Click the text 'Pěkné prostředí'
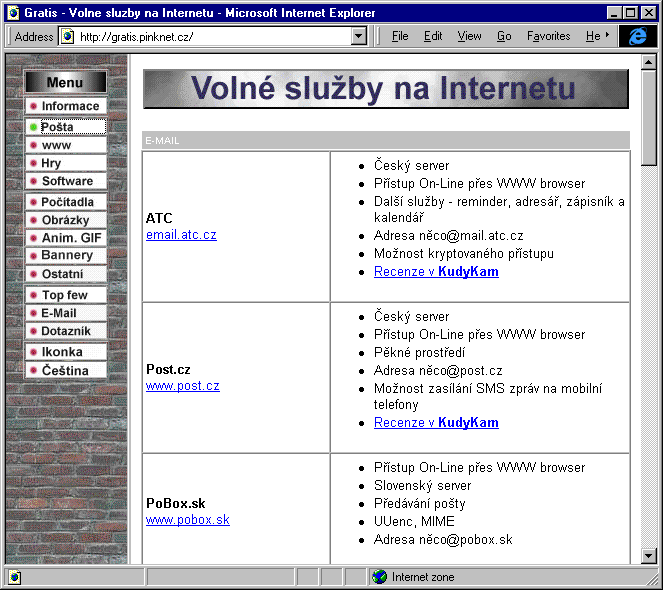This screenshot has width=663, height=590. 419,353
